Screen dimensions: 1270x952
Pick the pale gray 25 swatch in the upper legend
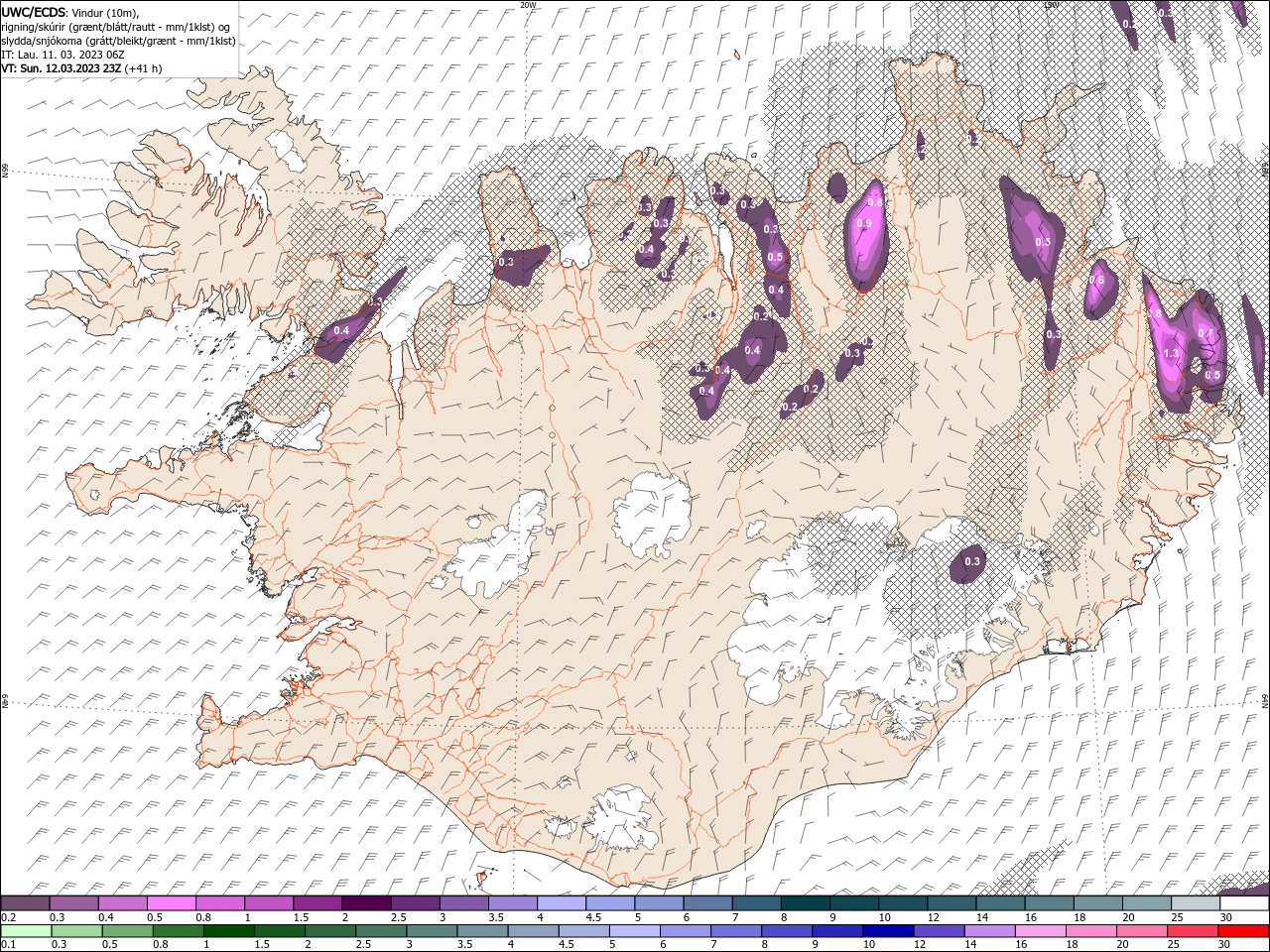click(x=1196, y=903)
